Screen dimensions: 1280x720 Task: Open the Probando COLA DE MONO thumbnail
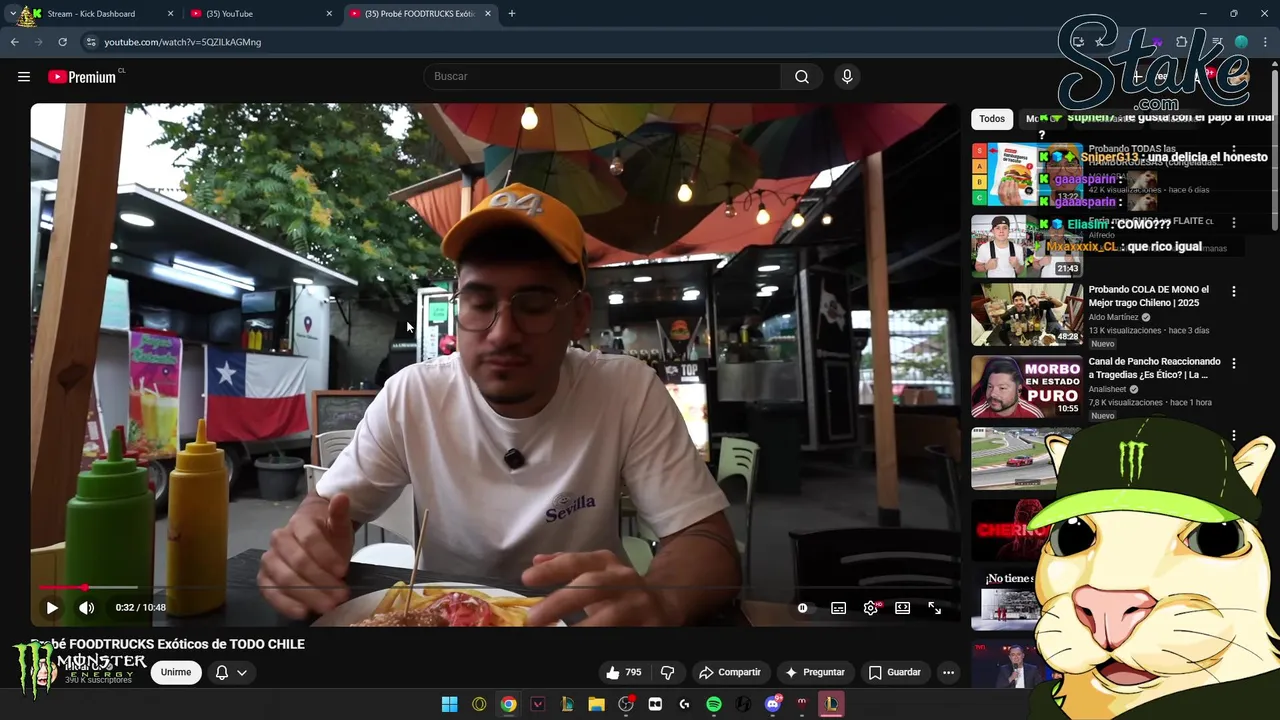pos(1027,314)
